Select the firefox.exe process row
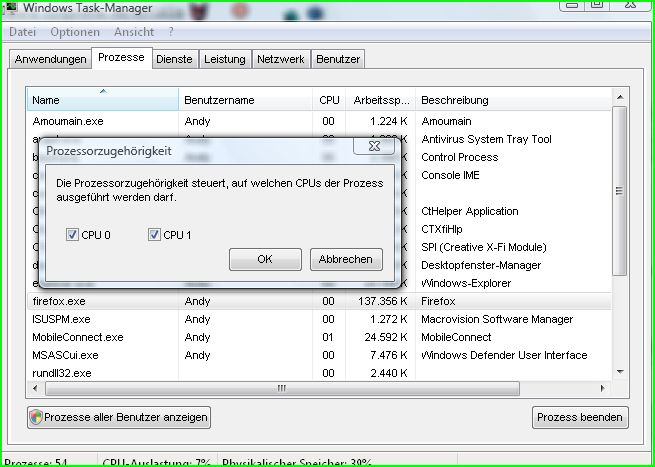655x467 pixels. [319, 301]
